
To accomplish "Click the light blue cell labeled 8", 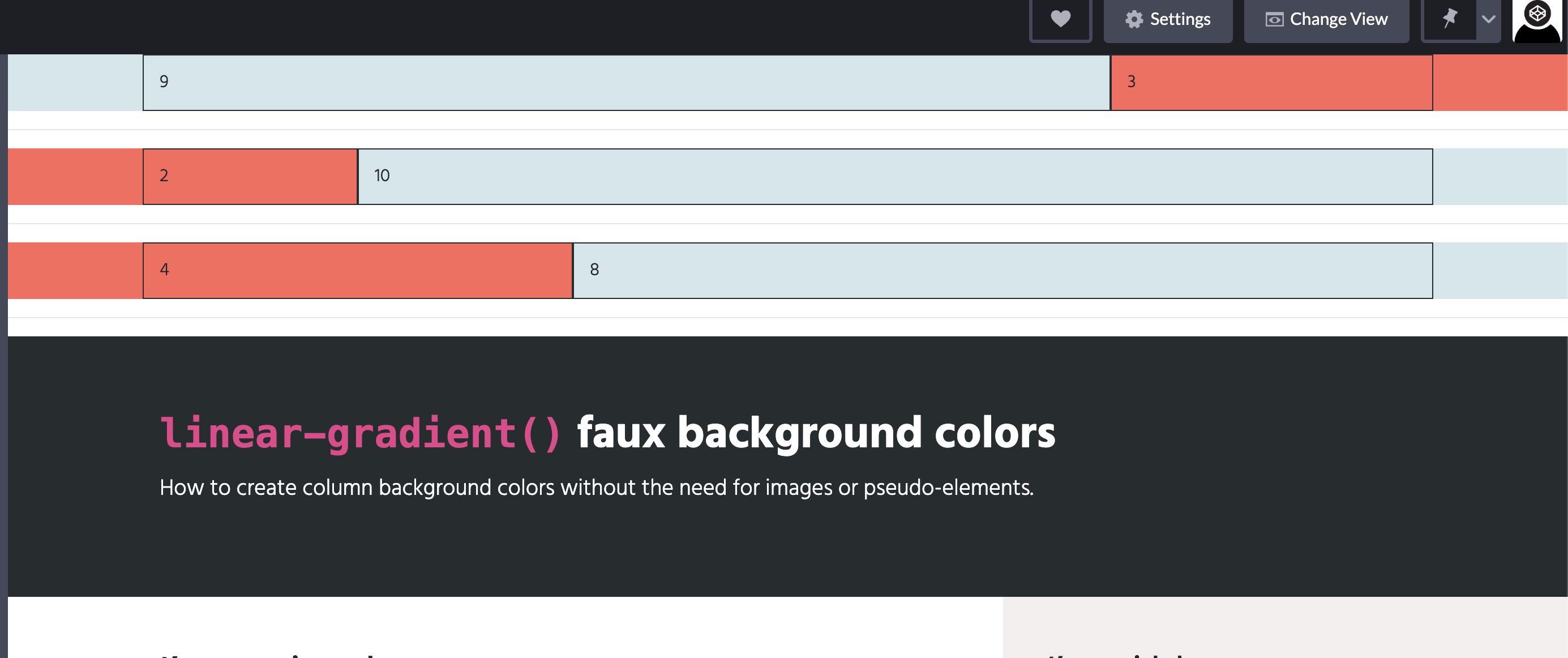I will 1003,270.
